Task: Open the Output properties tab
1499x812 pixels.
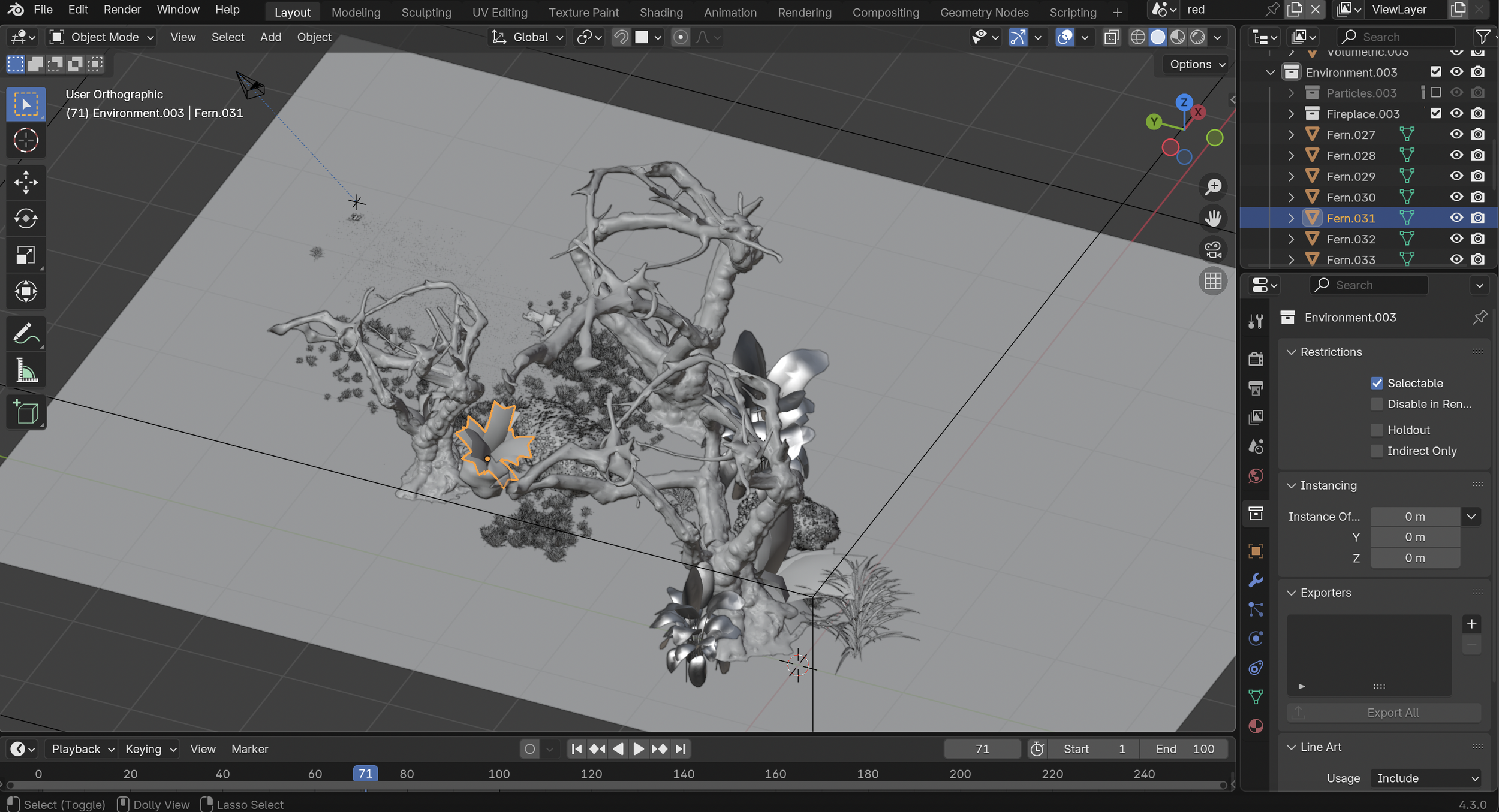Action: pyautogui.click(x=1256, y=388)
